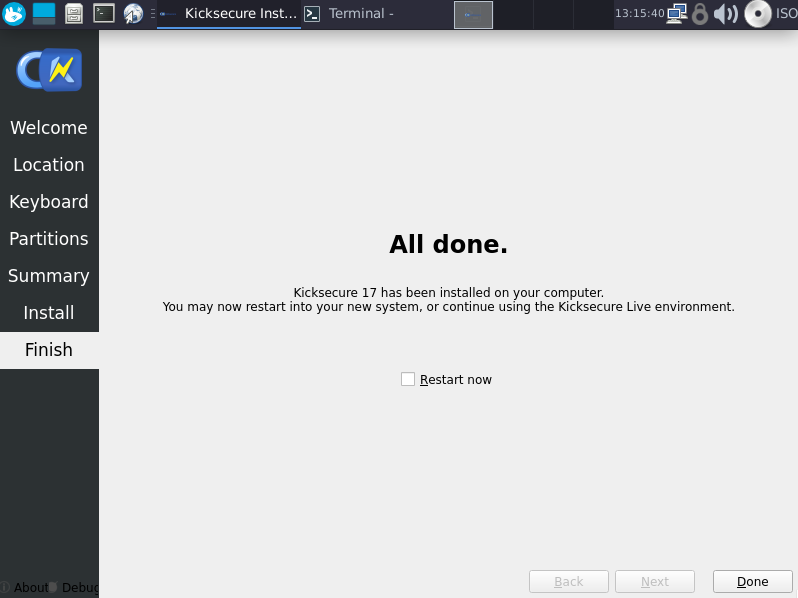Click the padlock lock icon in tray

(700, 14)
